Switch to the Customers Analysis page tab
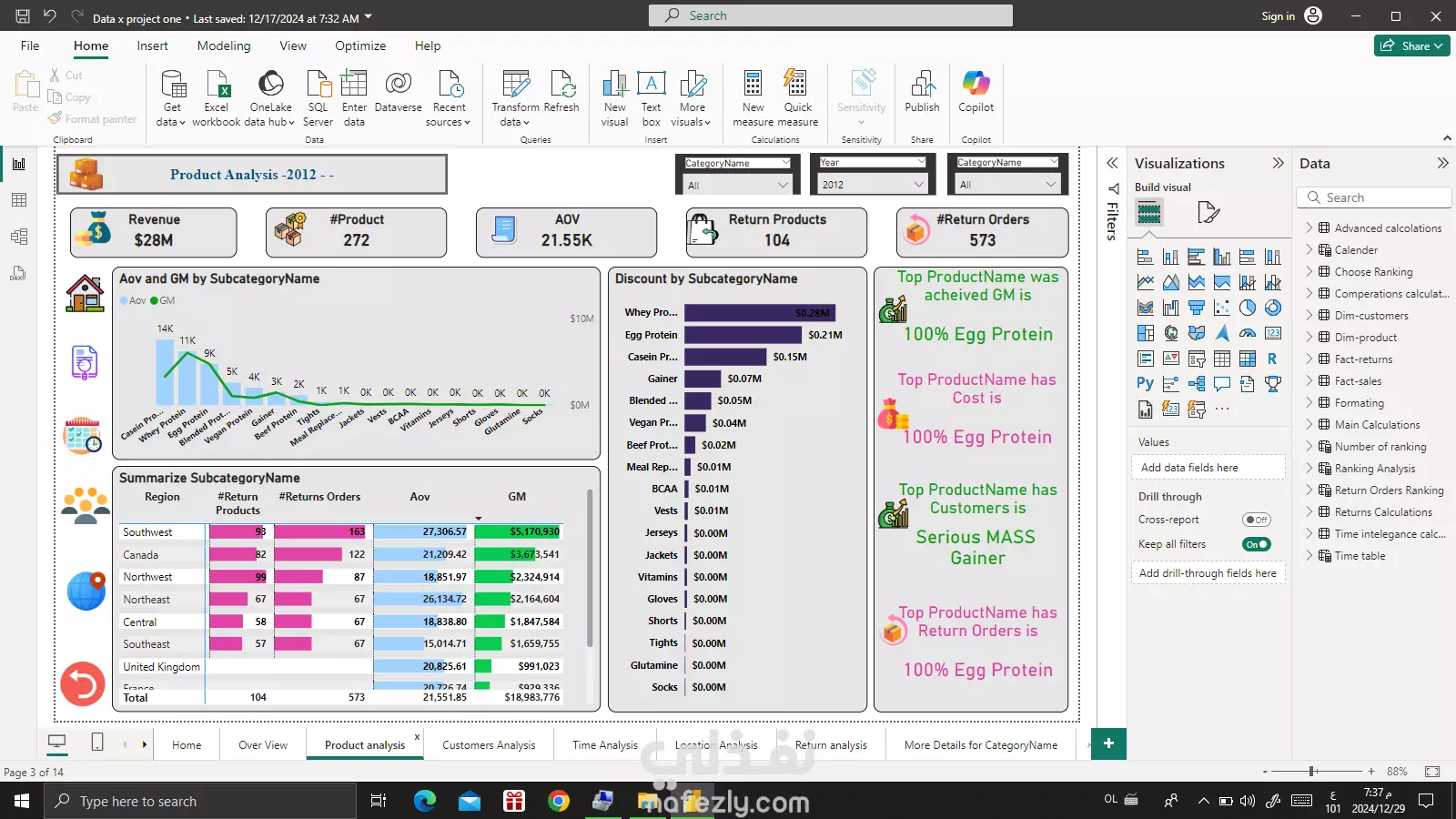 click(x=489, y=745)
